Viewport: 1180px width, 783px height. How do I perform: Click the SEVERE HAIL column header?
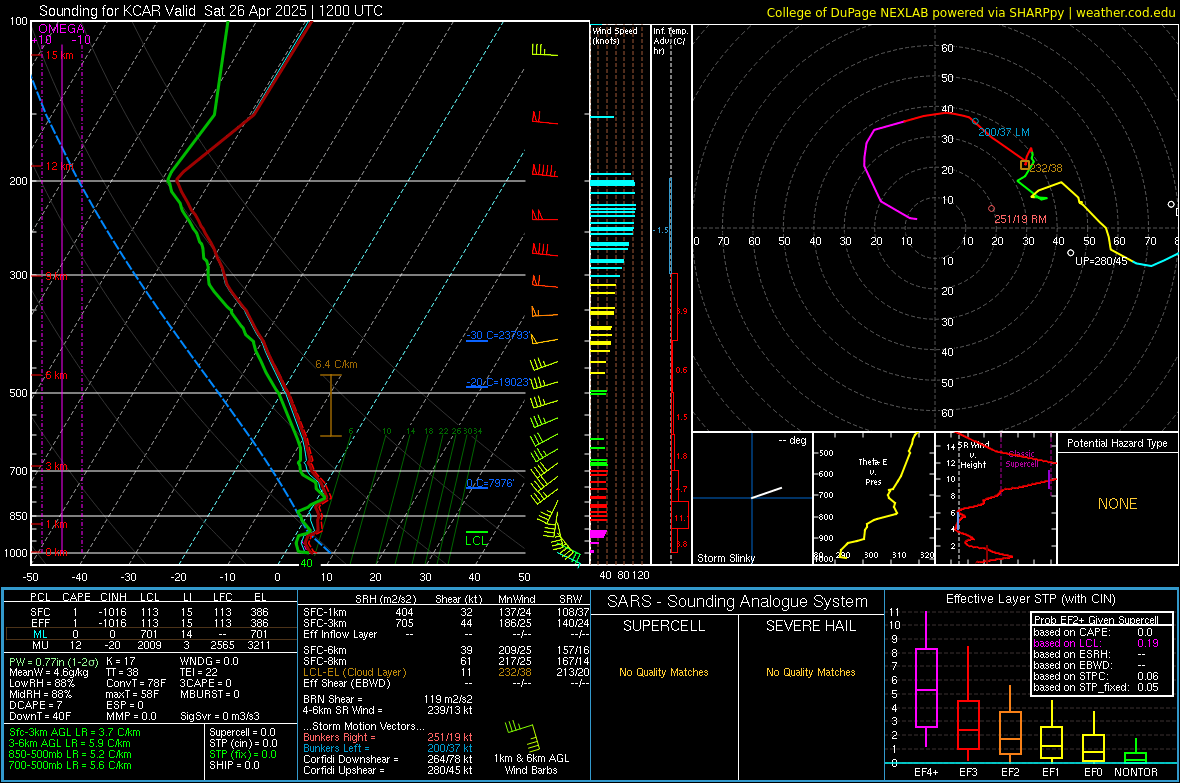(x=810, y=626)
